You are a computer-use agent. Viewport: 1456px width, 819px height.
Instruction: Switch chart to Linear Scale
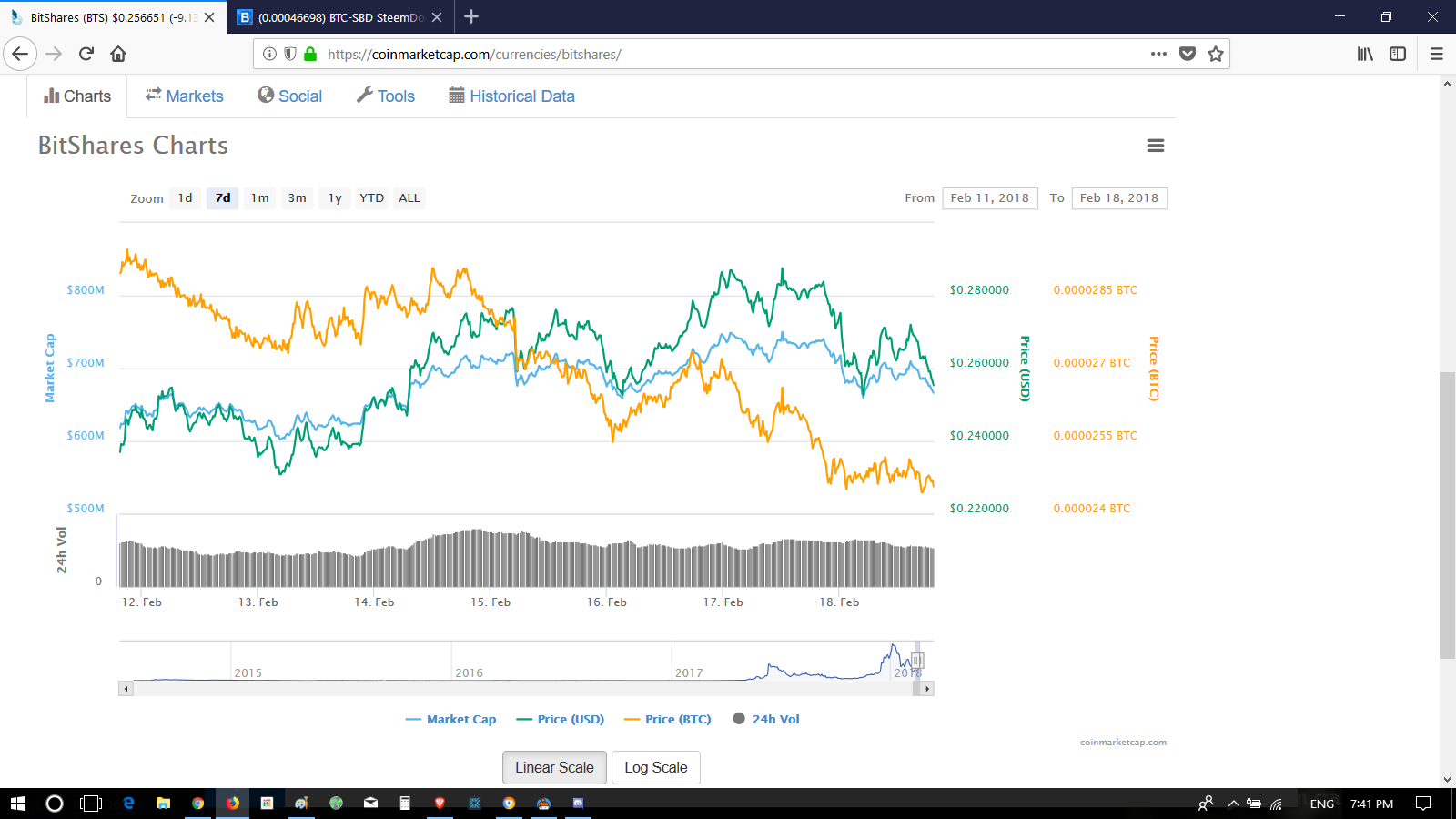pyautogui.click(x=554, y=767)
